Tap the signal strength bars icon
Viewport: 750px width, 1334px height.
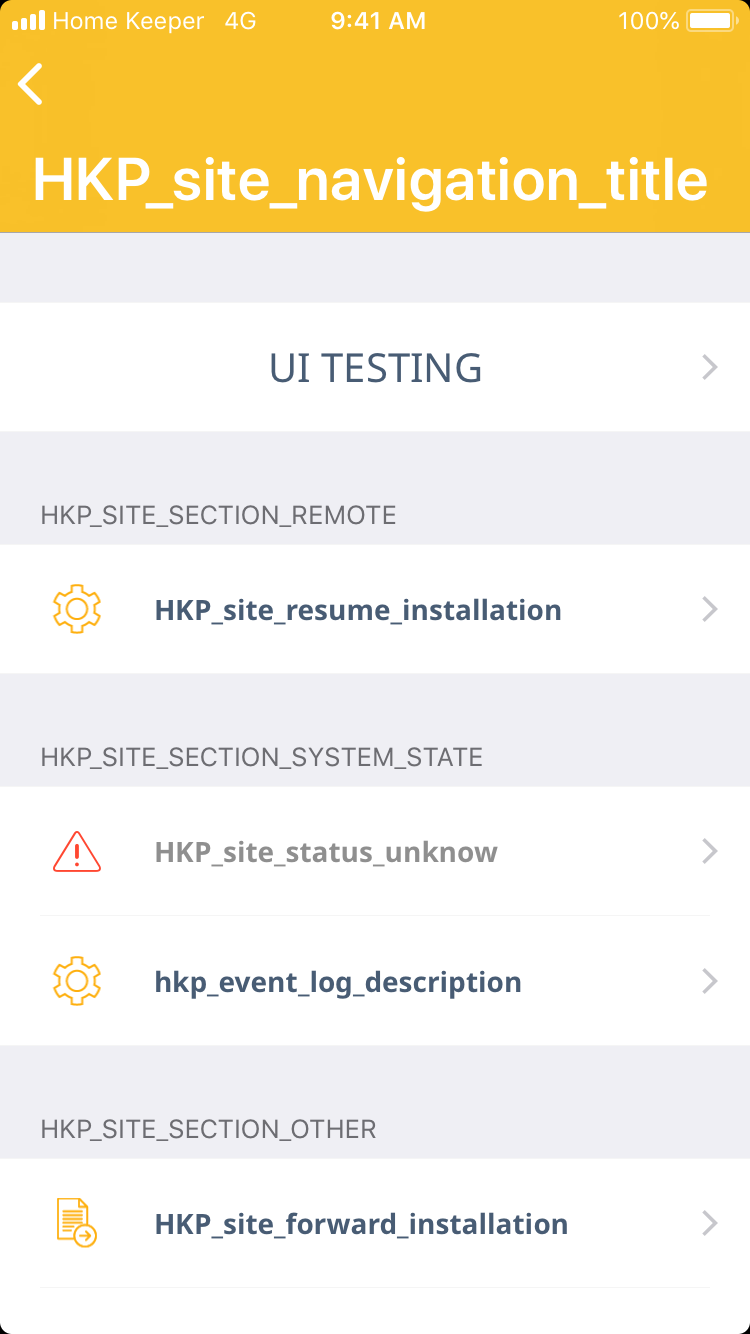pos(29,21)
